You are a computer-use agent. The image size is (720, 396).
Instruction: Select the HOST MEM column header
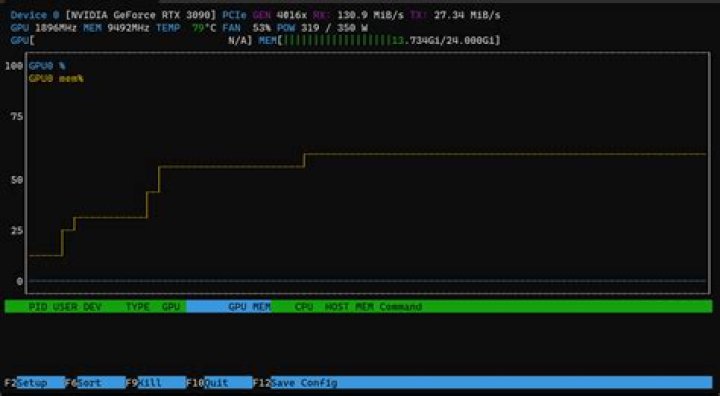click(349, 306)
